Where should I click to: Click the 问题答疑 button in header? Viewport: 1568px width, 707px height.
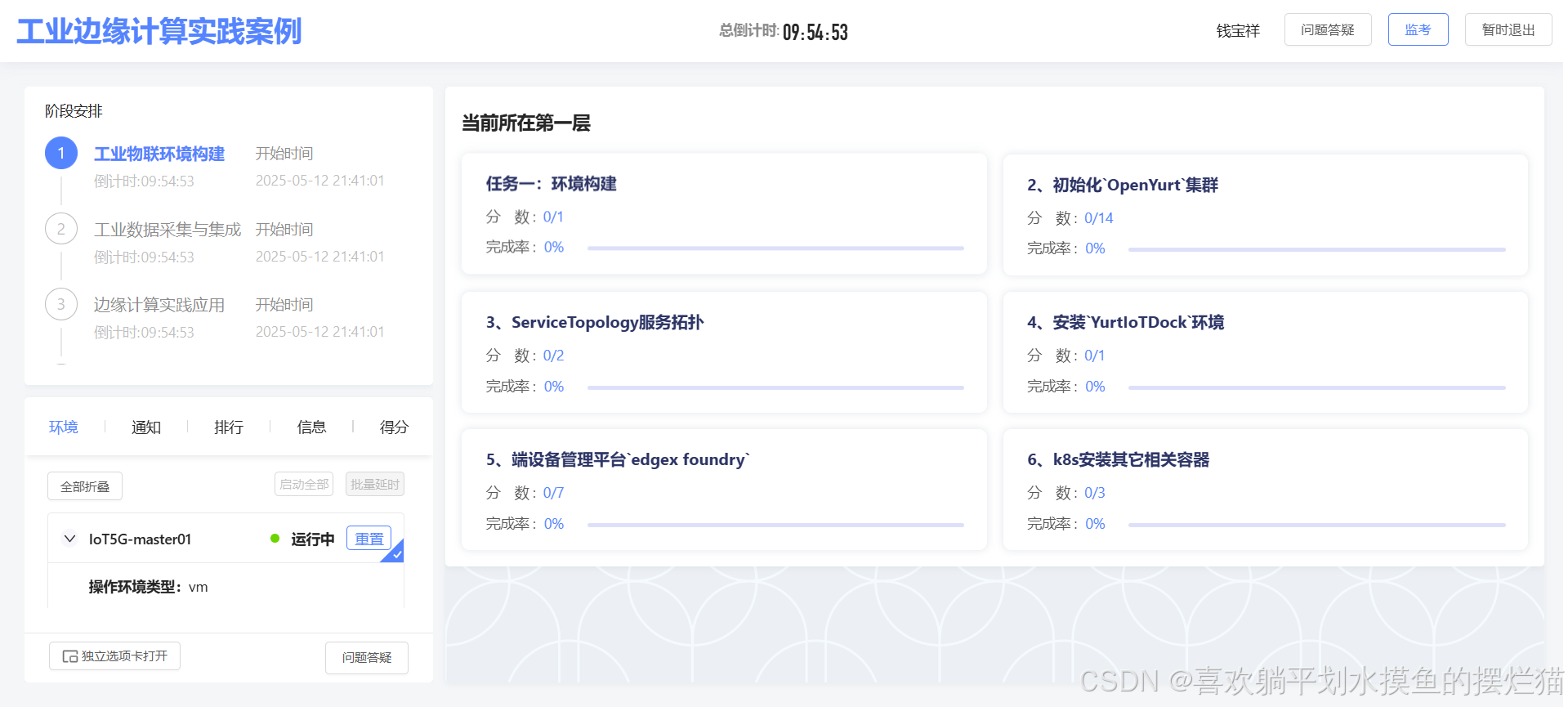[1328, 29]
